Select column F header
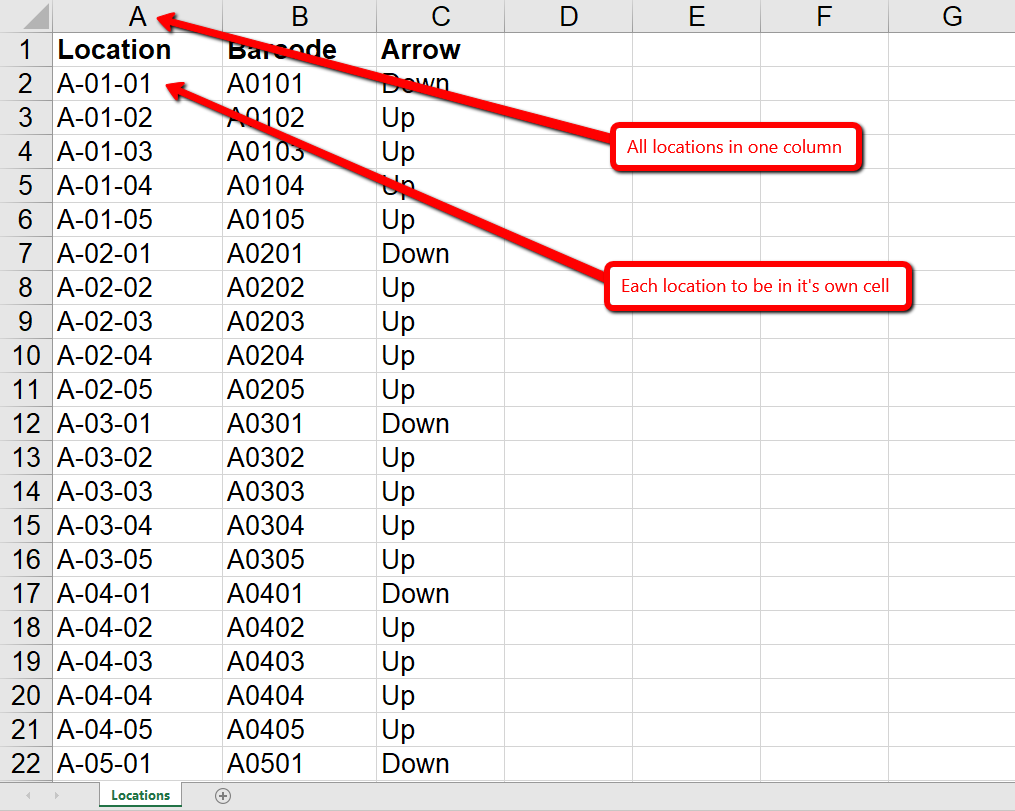This screenshot has height=811, width=1015. click(824, 16)
